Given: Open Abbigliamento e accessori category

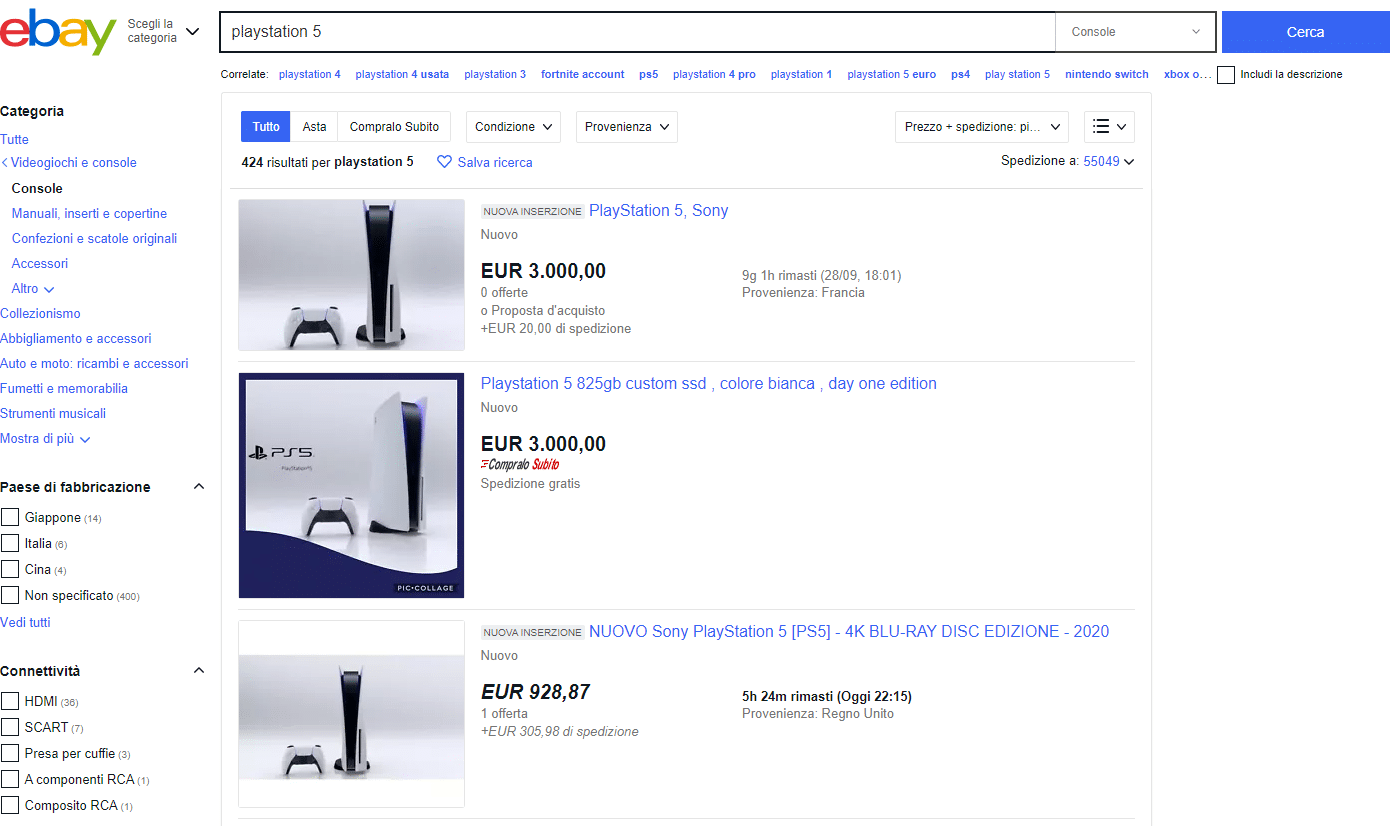Looking at the screenshot, I should [76, 339].
